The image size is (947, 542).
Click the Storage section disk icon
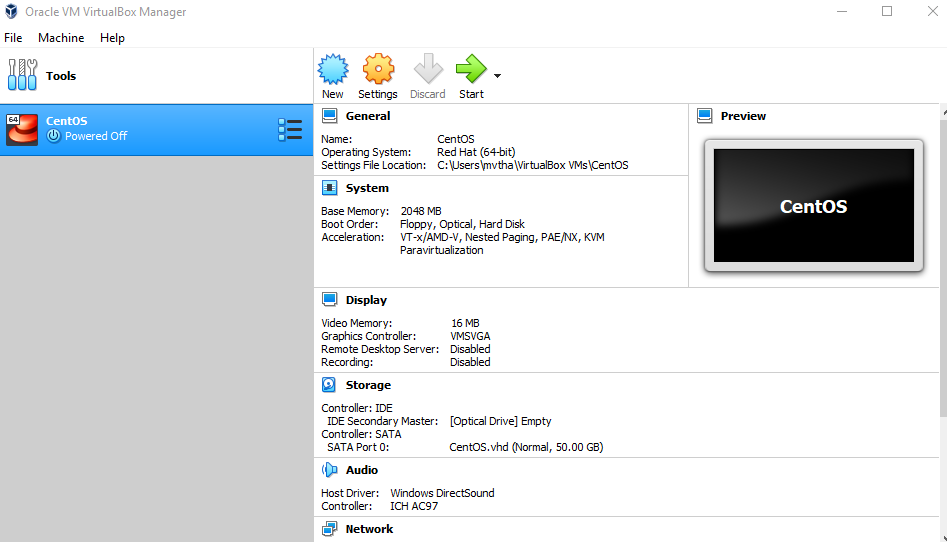click(x=329, y=385)
